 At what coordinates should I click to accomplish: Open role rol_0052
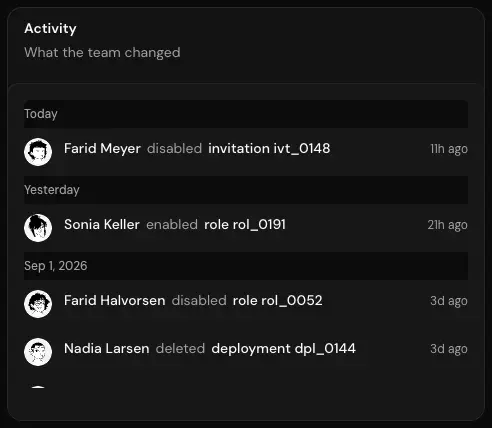[278, 301]
